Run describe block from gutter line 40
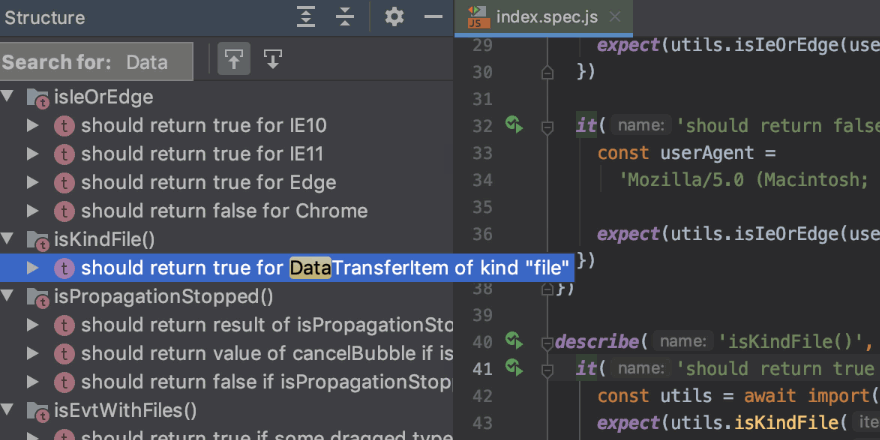The image size is (880, 440). [514, 340]
